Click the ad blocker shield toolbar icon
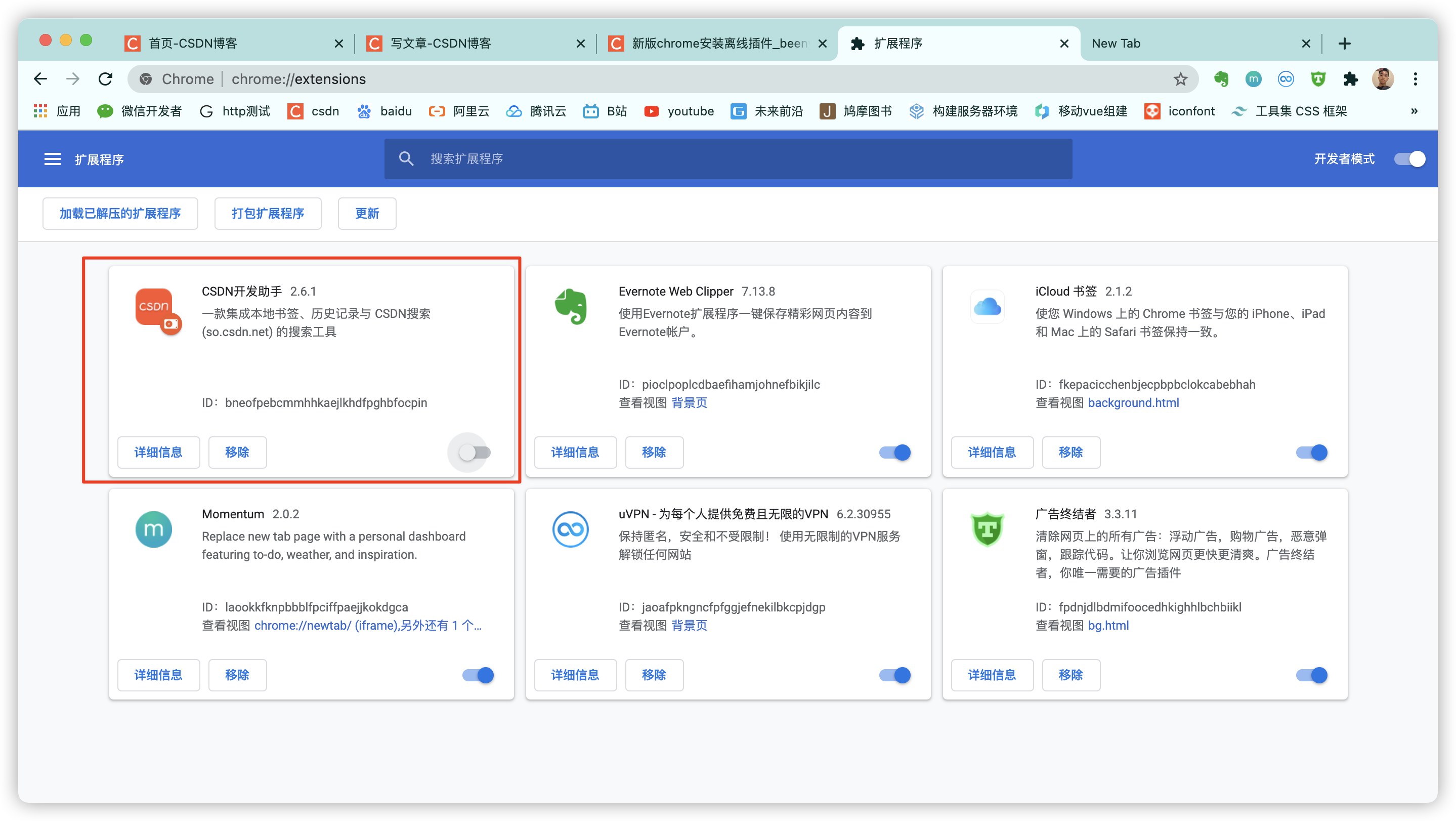 tap(1318, 79)
